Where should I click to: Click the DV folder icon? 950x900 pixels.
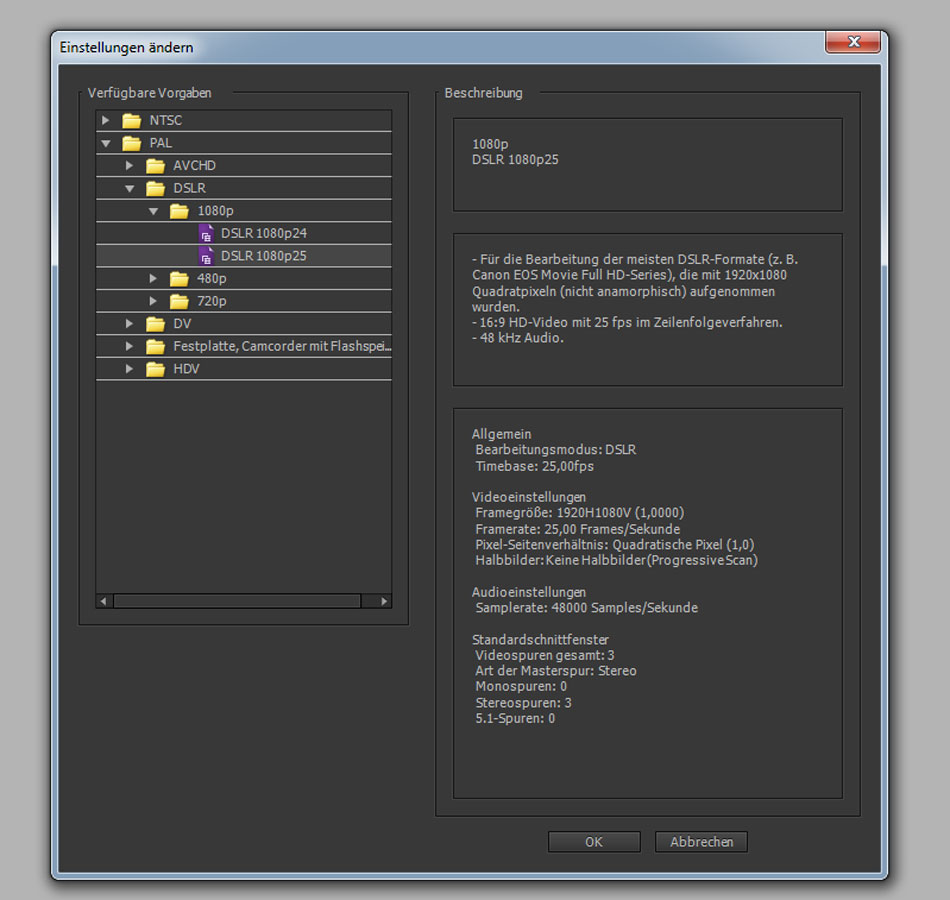click(x=155, y=324)
